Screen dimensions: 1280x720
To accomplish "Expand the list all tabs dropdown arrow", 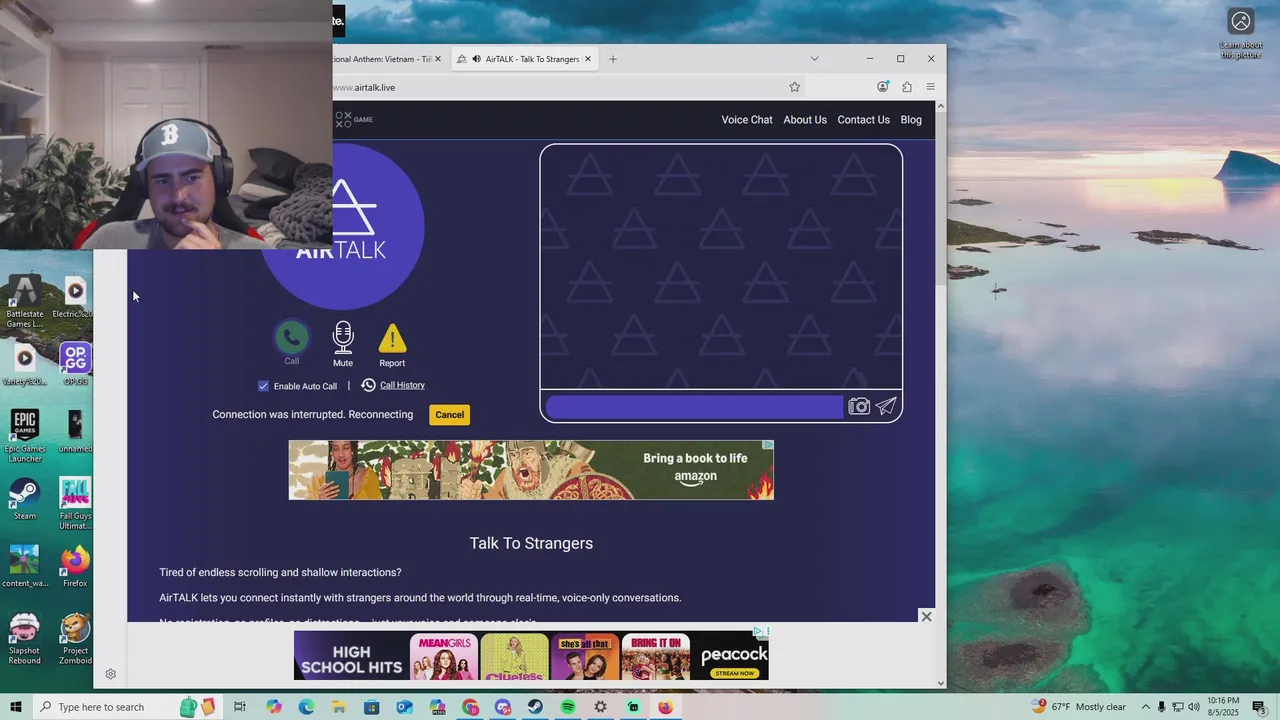I will (814, 59).
